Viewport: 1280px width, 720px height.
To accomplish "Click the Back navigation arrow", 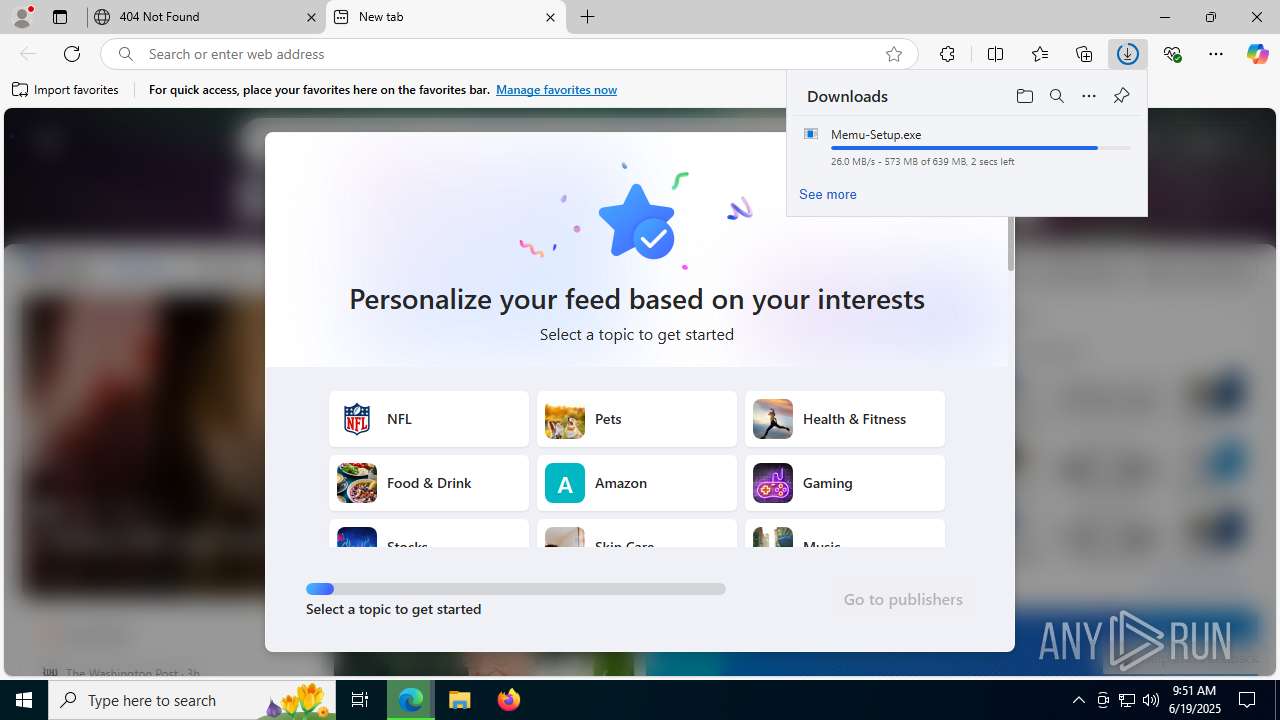I will [x=28, y=54].
